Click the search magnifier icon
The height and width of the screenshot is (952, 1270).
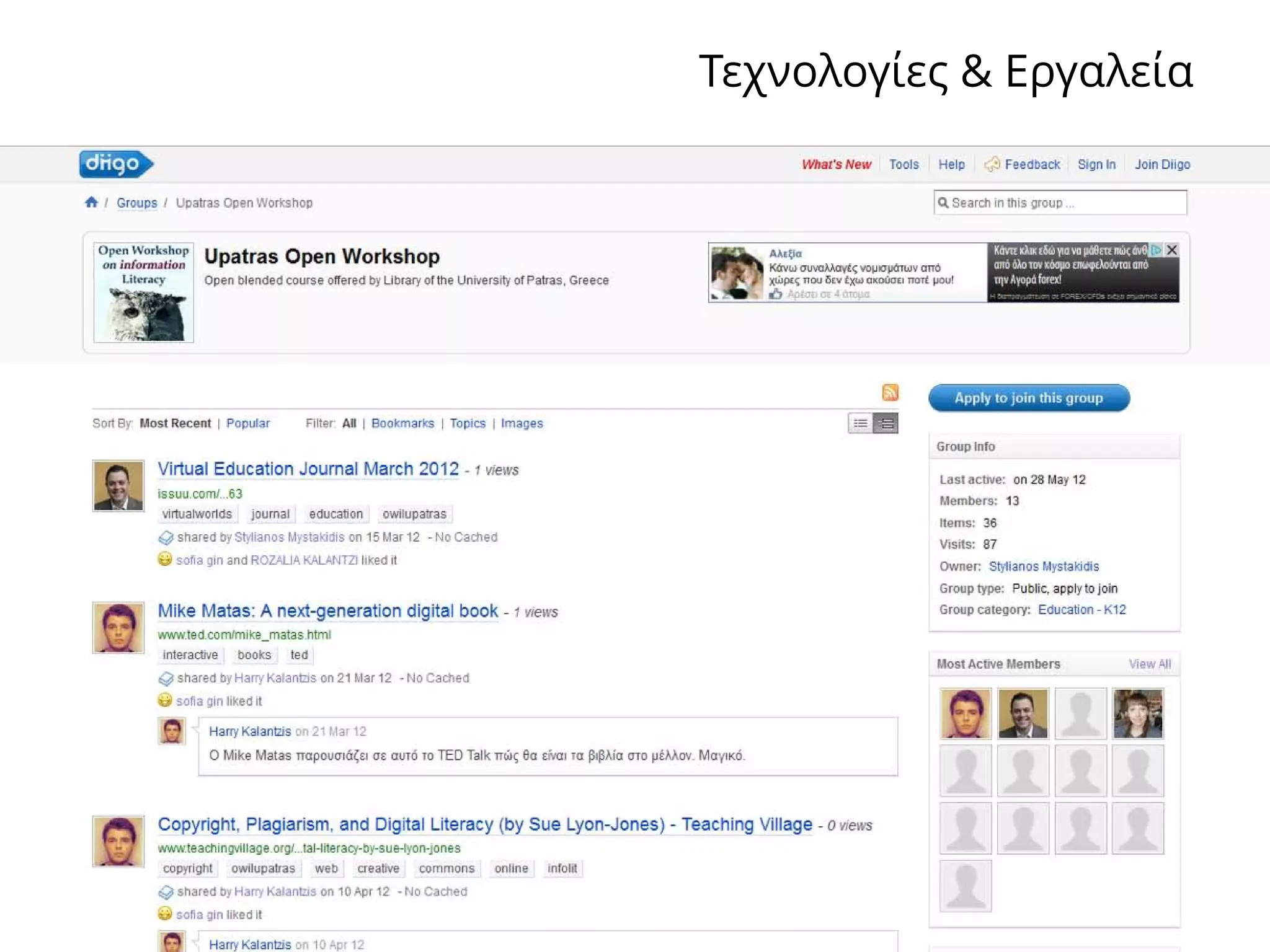pyautogui.click(x=943, y=203)
